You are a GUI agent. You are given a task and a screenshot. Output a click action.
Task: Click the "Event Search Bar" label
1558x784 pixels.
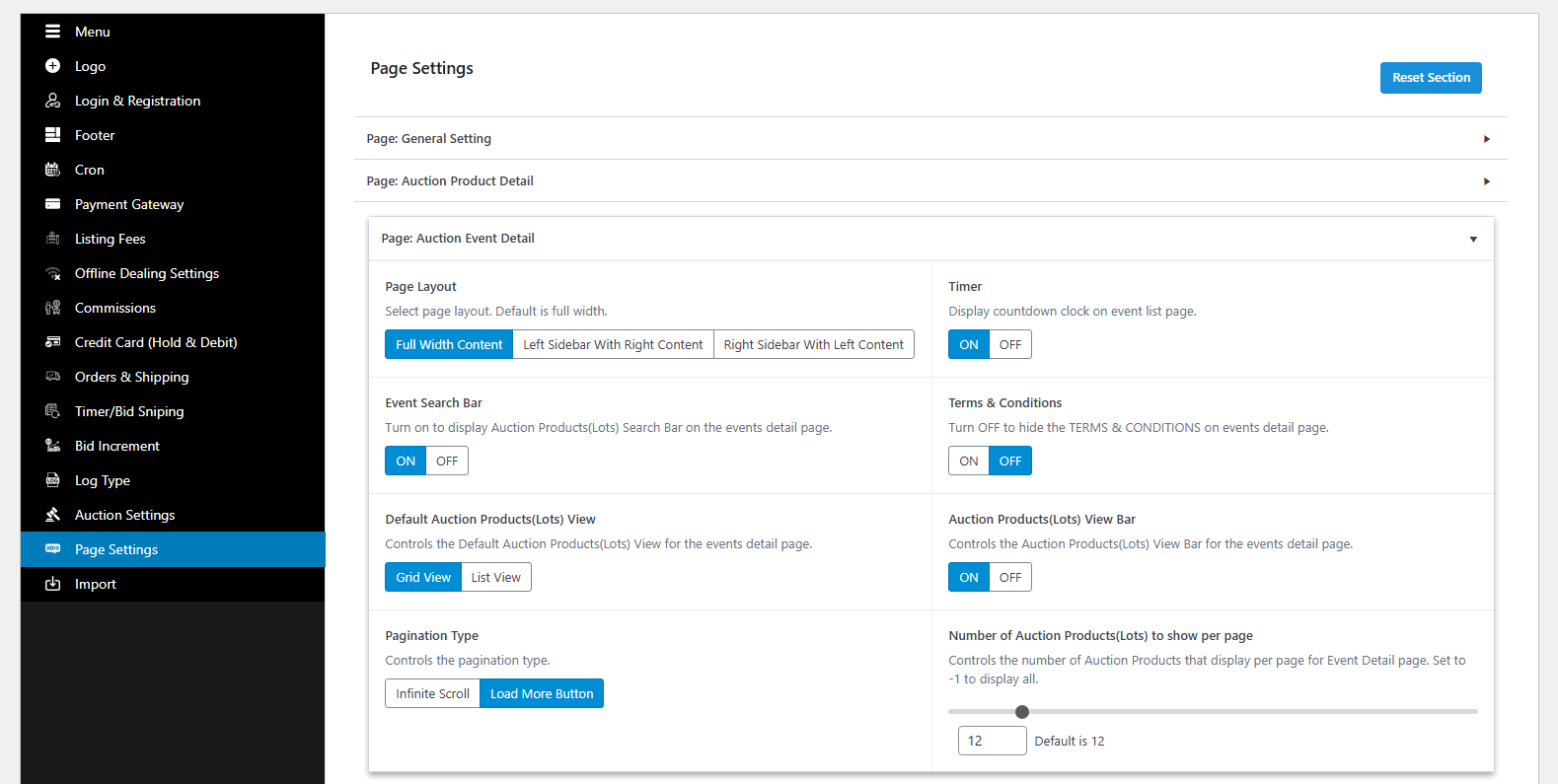(x=434, y=403)
